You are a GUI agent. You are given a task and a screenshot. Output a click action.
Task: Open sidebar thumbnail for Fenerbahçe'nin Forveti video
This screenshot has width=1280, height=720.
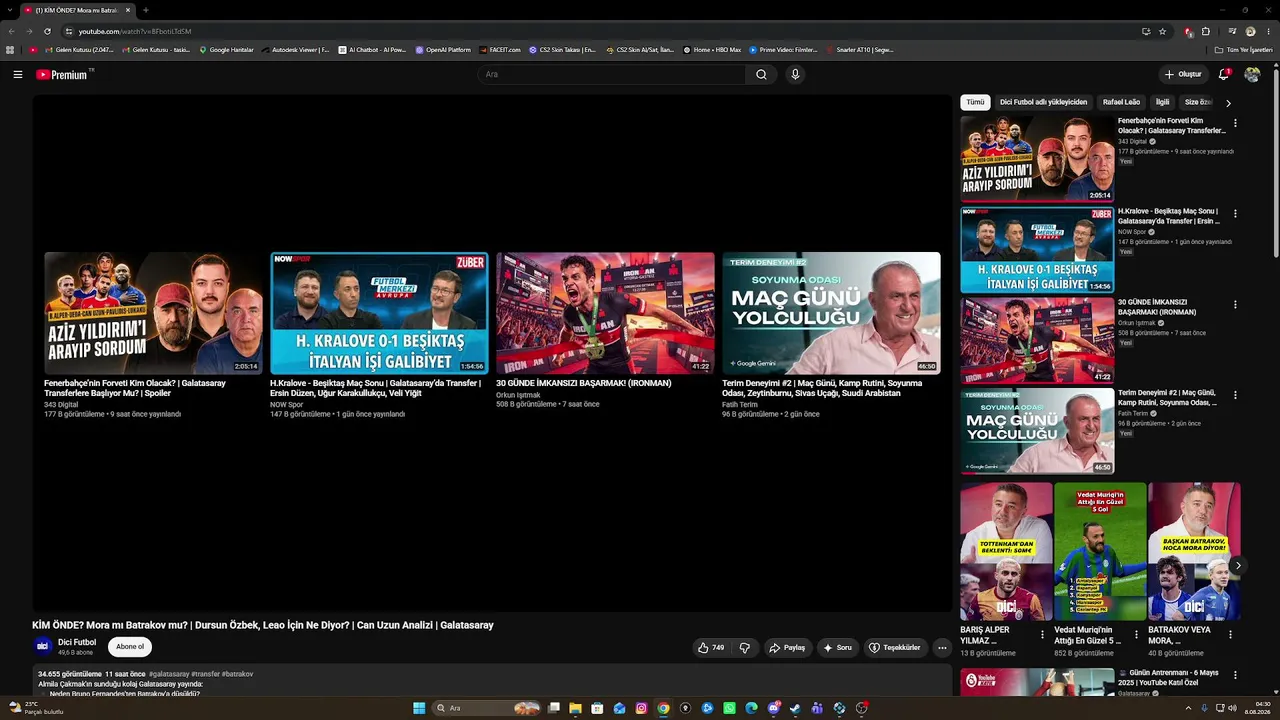tap(1037, 159)
